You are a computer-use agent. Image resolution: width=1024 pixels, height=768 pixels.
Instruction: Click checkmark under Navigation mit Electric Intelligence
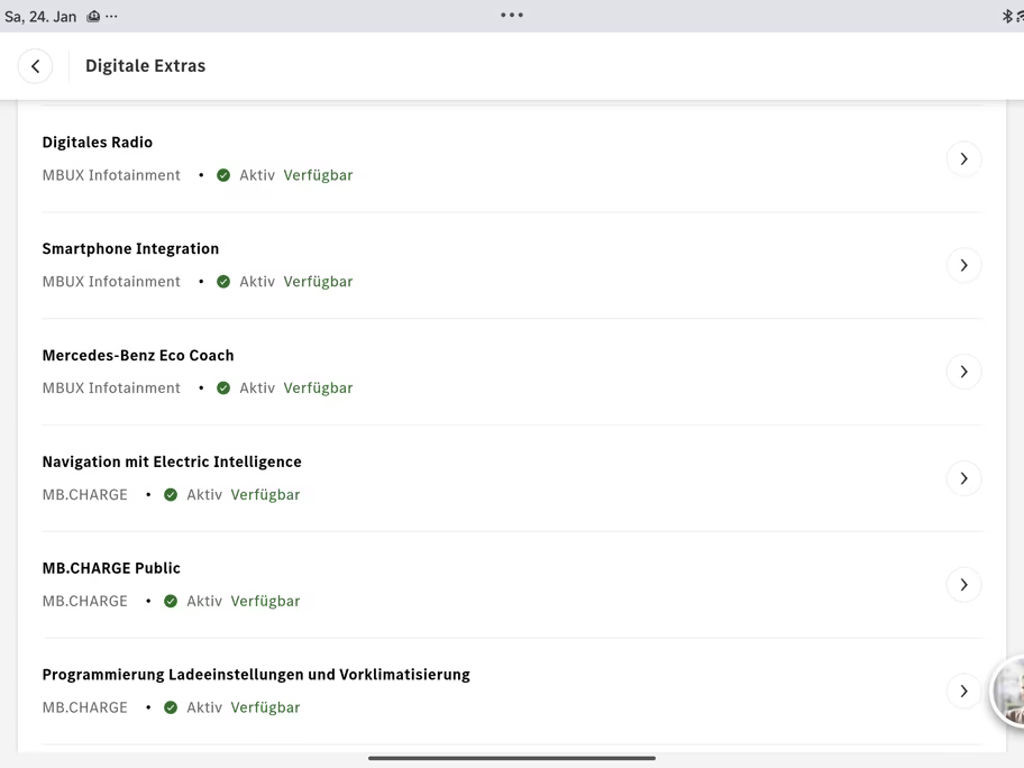click(x=171, y=495)
